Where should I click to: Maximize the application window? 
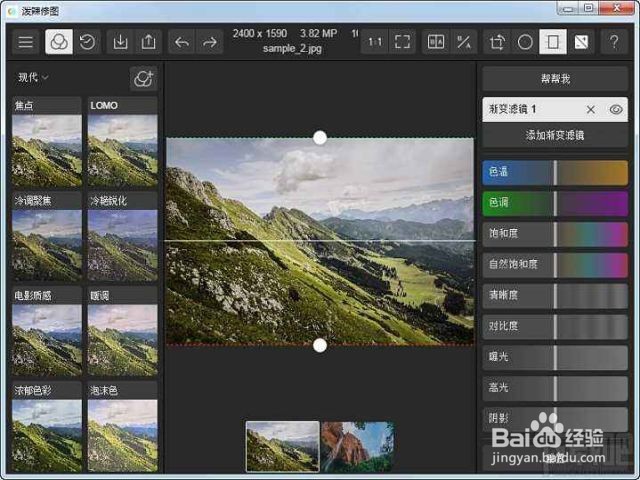point(588,8)
